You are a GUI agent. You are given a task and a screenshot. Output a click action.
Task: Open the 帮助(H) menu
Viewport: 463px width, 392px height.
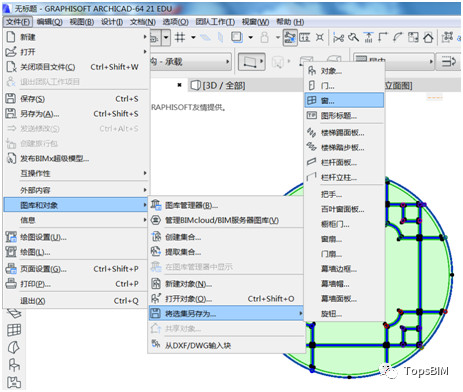coord(290,22)
